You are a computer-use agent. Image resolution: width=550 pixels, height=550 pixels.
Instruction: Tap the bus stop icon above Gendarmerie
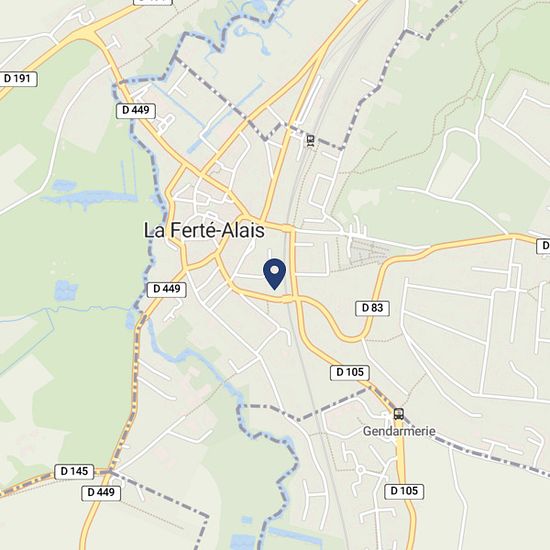pos(398,414)
